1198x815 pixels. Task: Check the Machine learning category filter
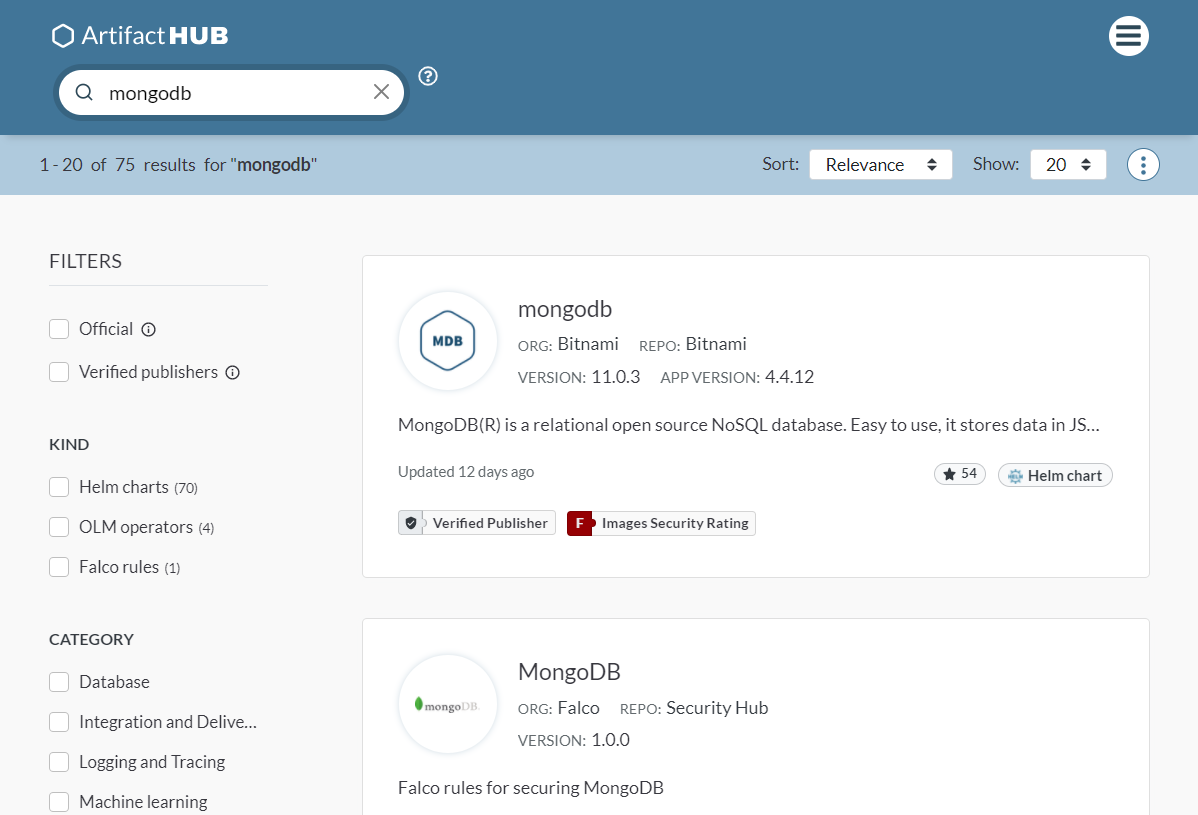[x=59, y=801]
